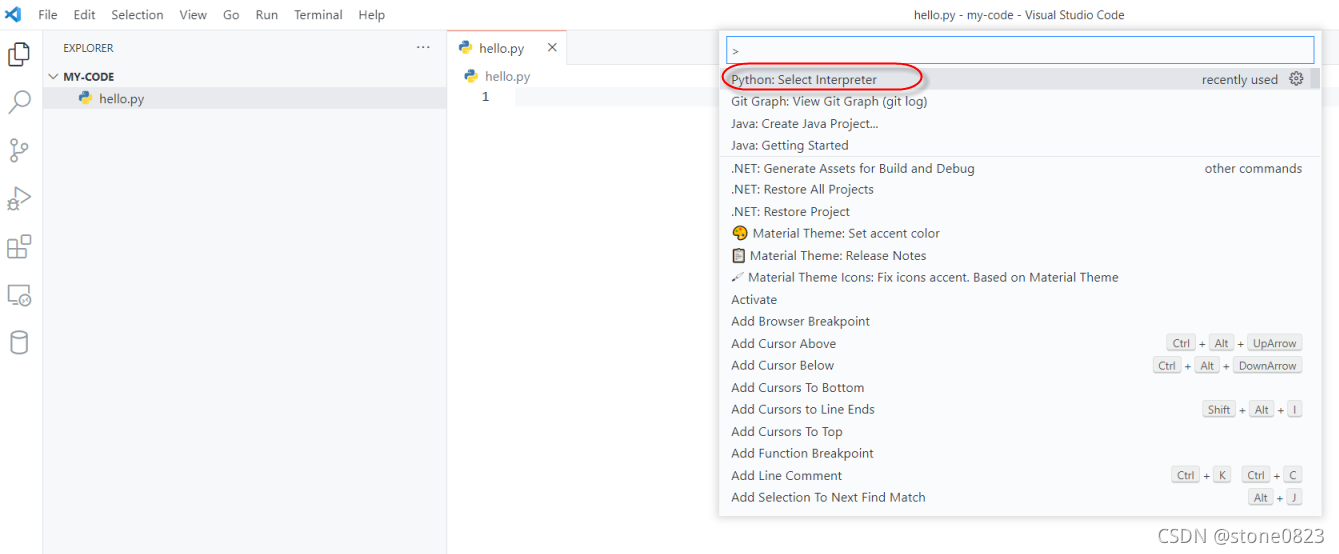The height and width of the screenshot is (554, 1339).
Task: Run Git Graph: View Git Graph command
Action: click(x=1020, y=101)
